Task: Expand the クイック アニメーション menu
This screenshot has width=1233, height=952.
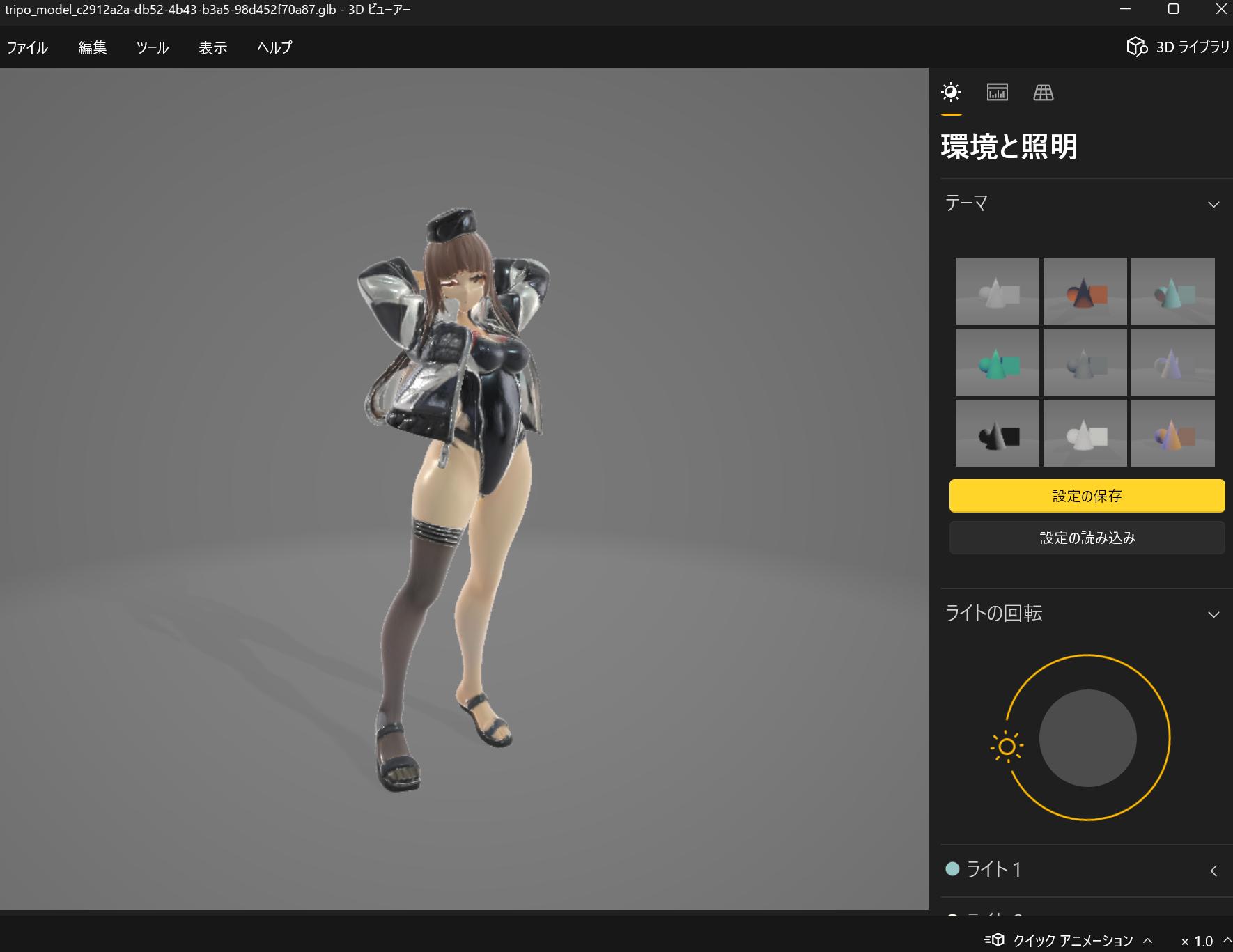Action: 1147,941
